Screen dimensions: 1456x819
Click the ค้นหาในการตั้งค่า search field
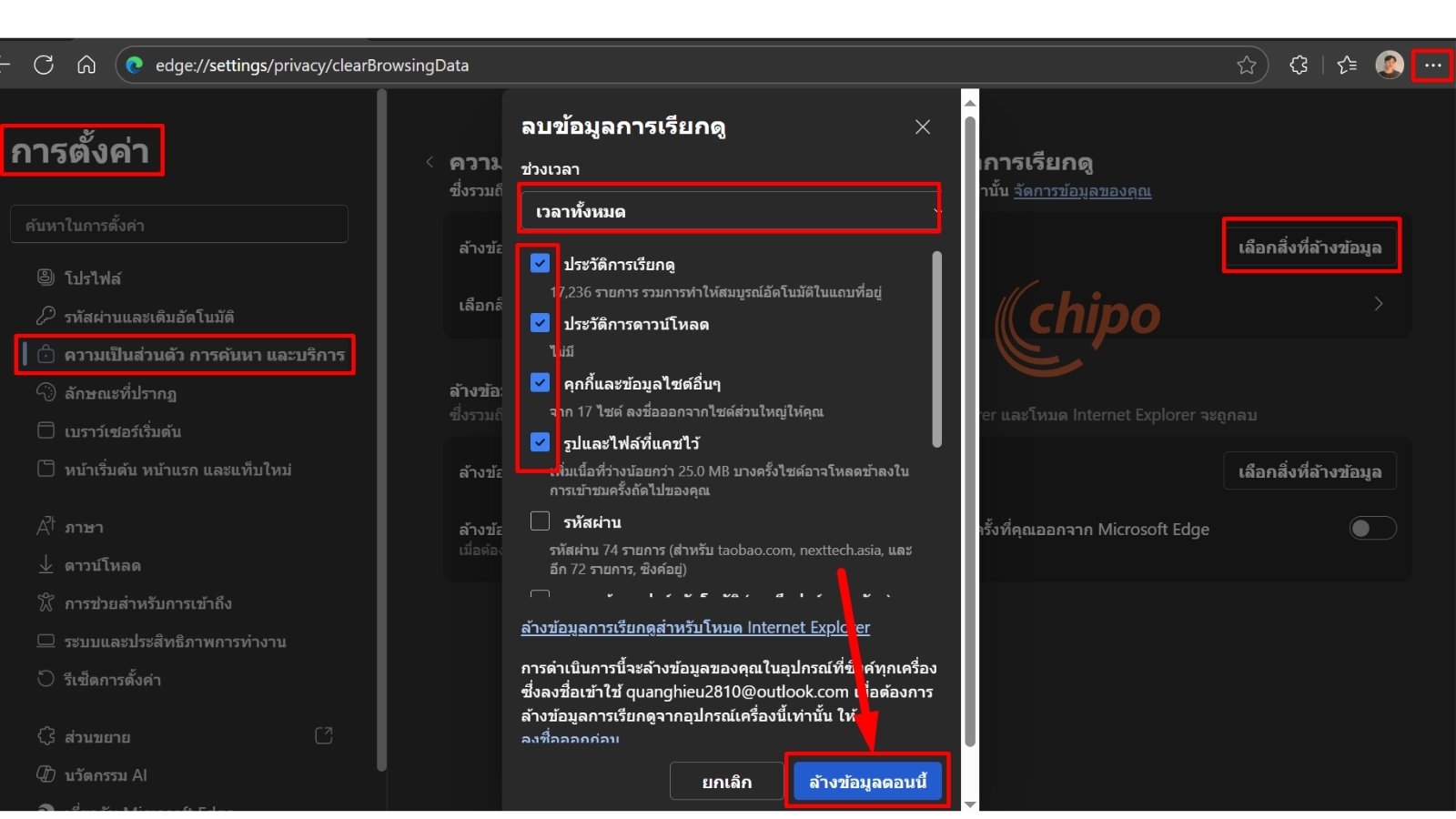pos(178,224)
